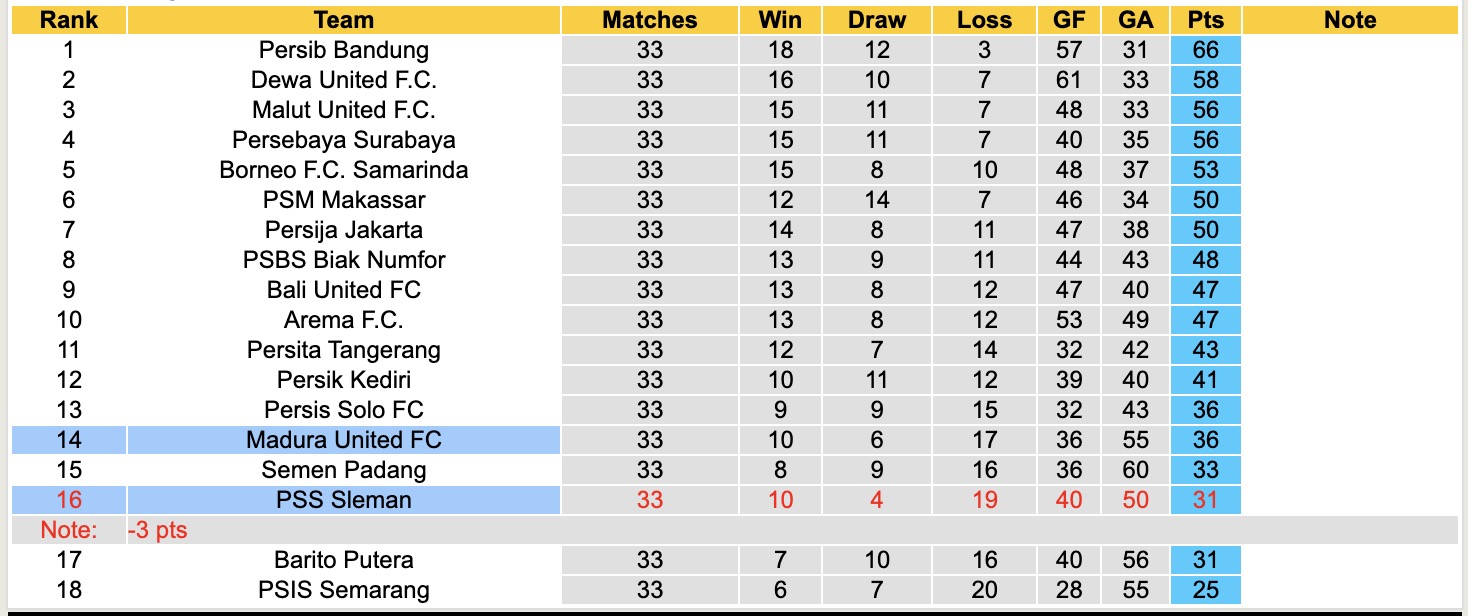Image resolution: width=1468 pixels, height=616 pixels.
Task: Select the red "-3 pts" note text
Action: coord(157,530)
